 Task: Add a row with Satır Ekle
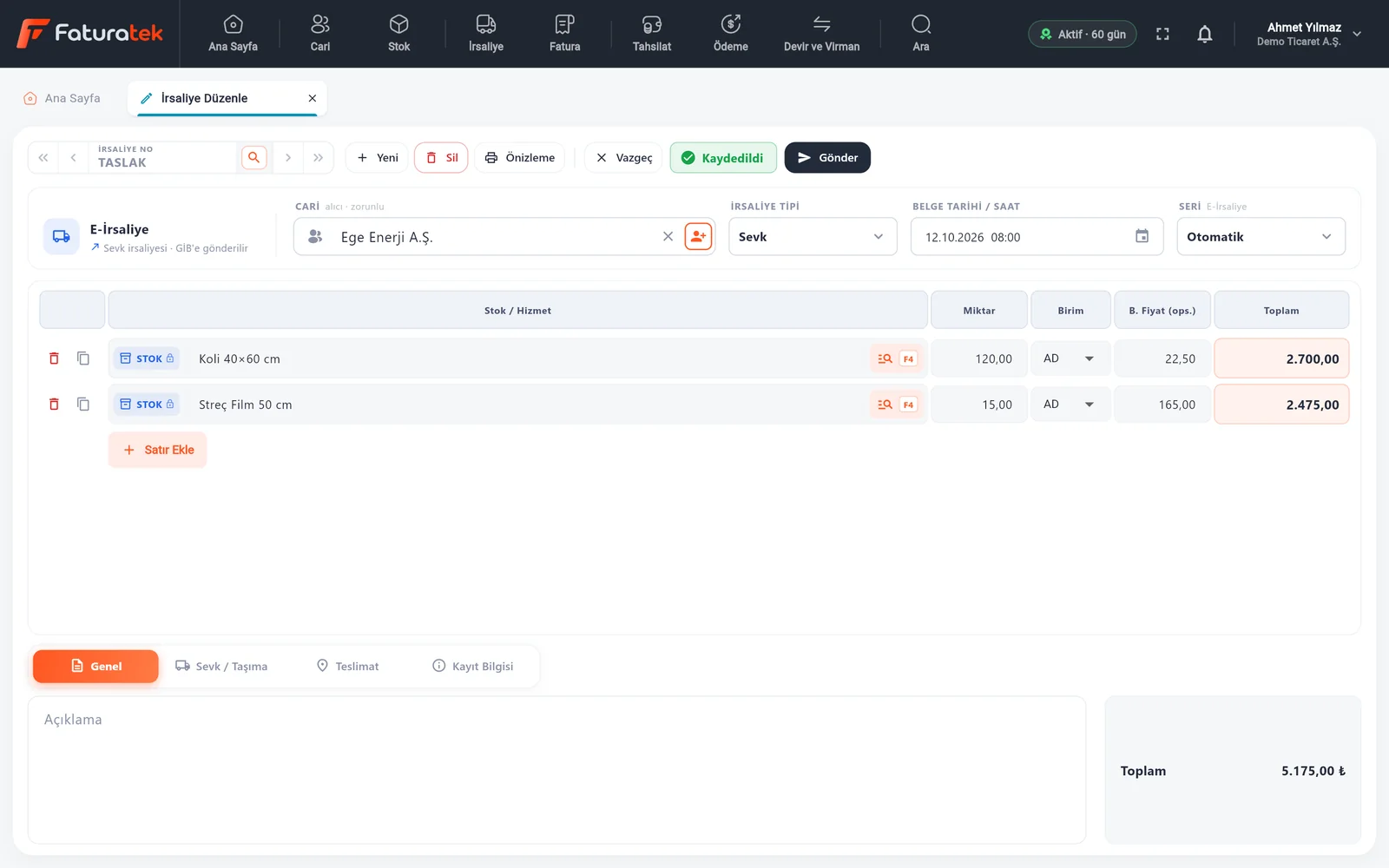[x=158, y=450]
